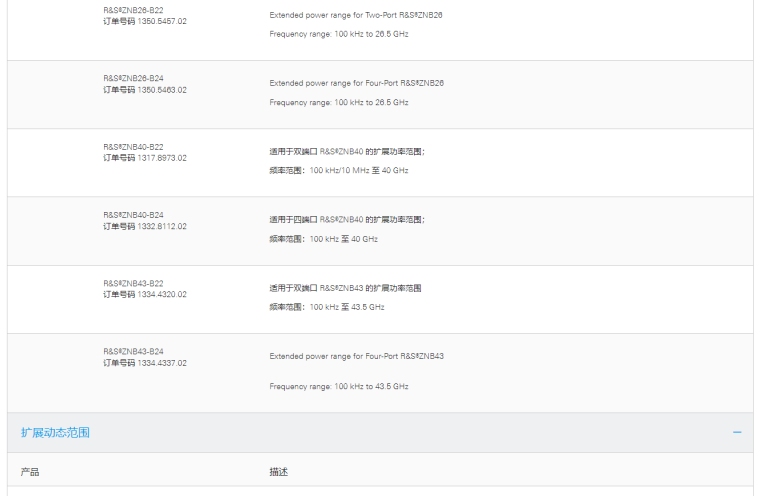Image resolution: width=760 pixels, height=496 pixels.
Task: Open the R&S®ZNB43-B24 product entry
Action: coord(133,351)
